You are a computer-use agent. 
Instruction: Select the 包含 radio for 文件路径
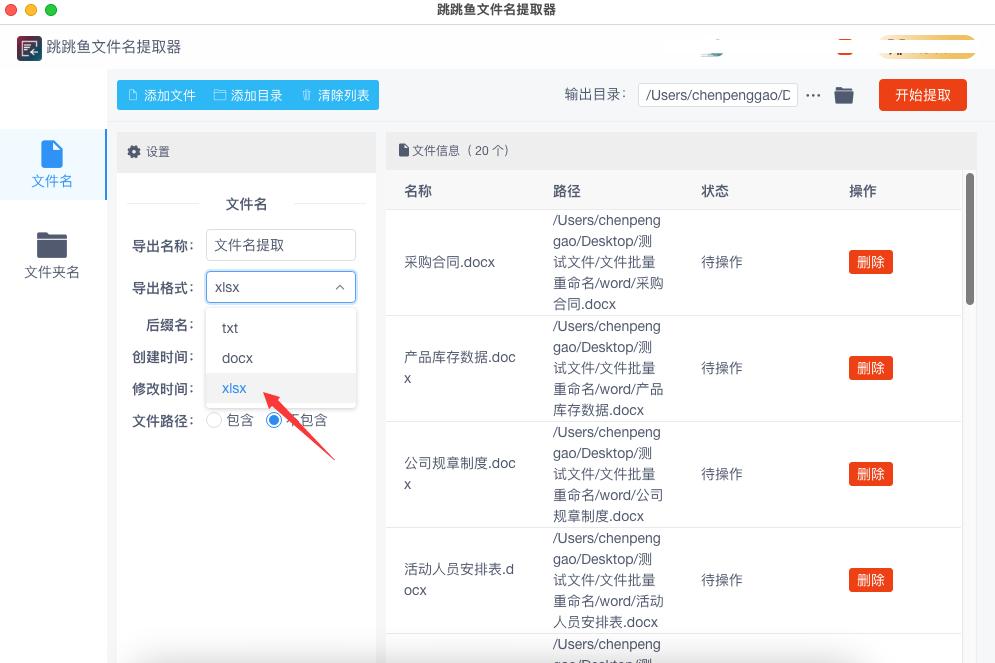point(213,419)
